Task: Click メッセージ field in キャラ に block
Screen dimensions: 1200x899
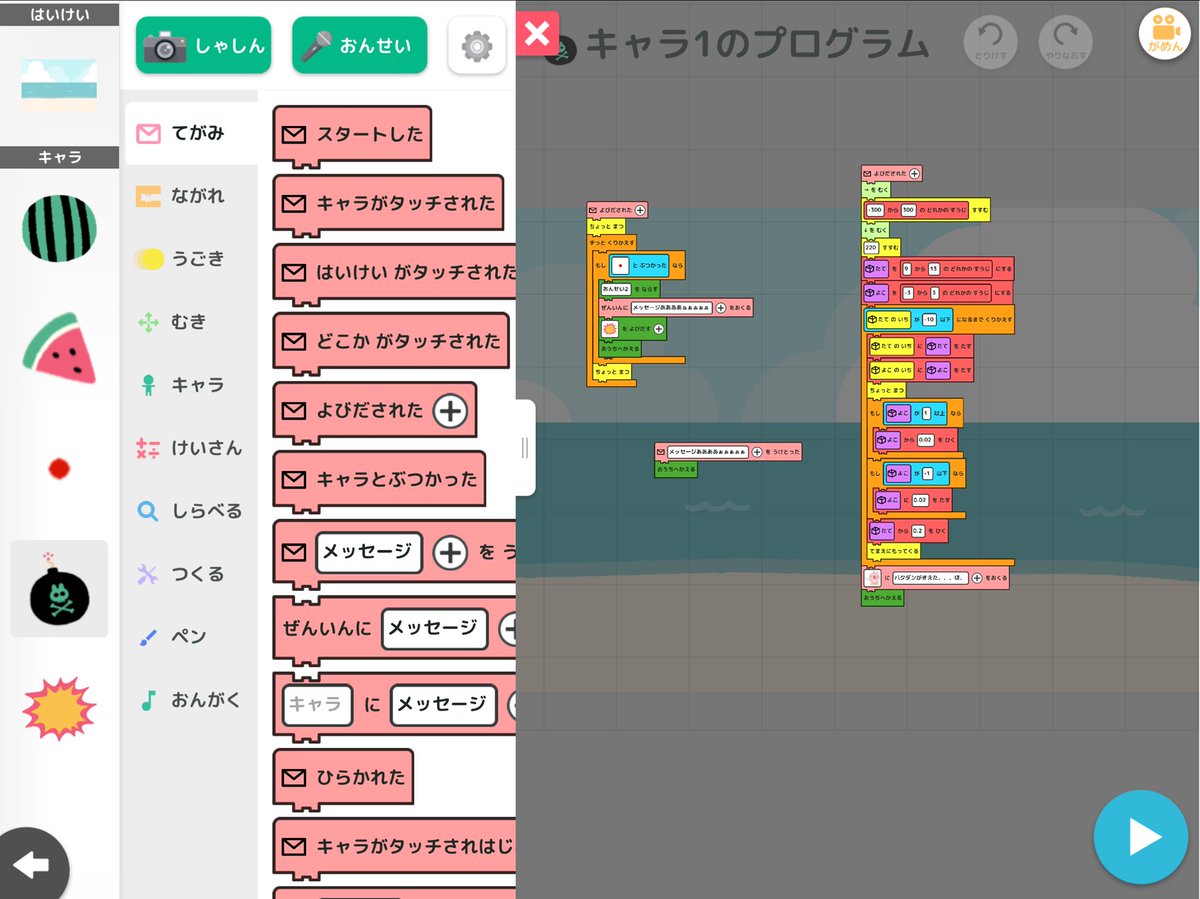Action: tap(443, 705)
